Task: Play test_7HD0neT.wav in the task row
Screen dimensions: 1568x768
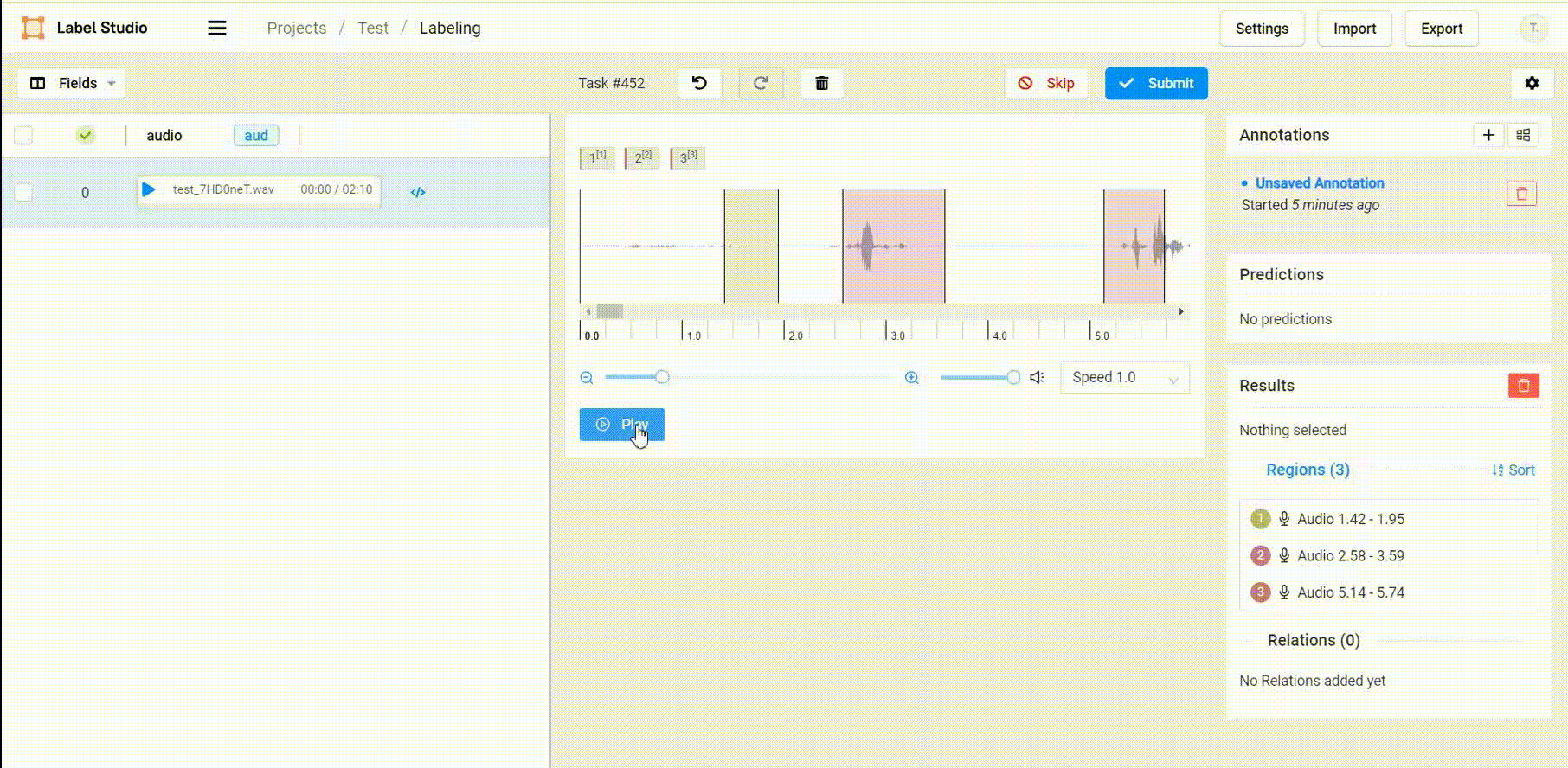Action: tap(149, 189)
